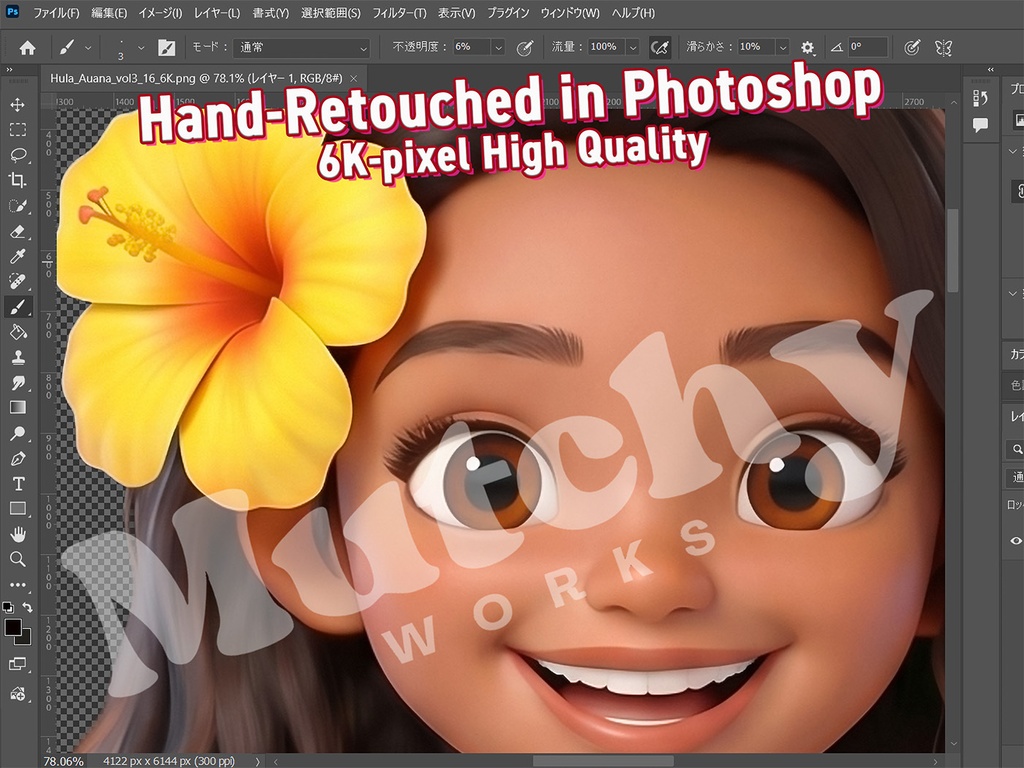Image resolution: width=1024 pixels, height=768 pixels.
Task: Select the Rectangular Marquee tool
Action: click(x=18, y=129)
